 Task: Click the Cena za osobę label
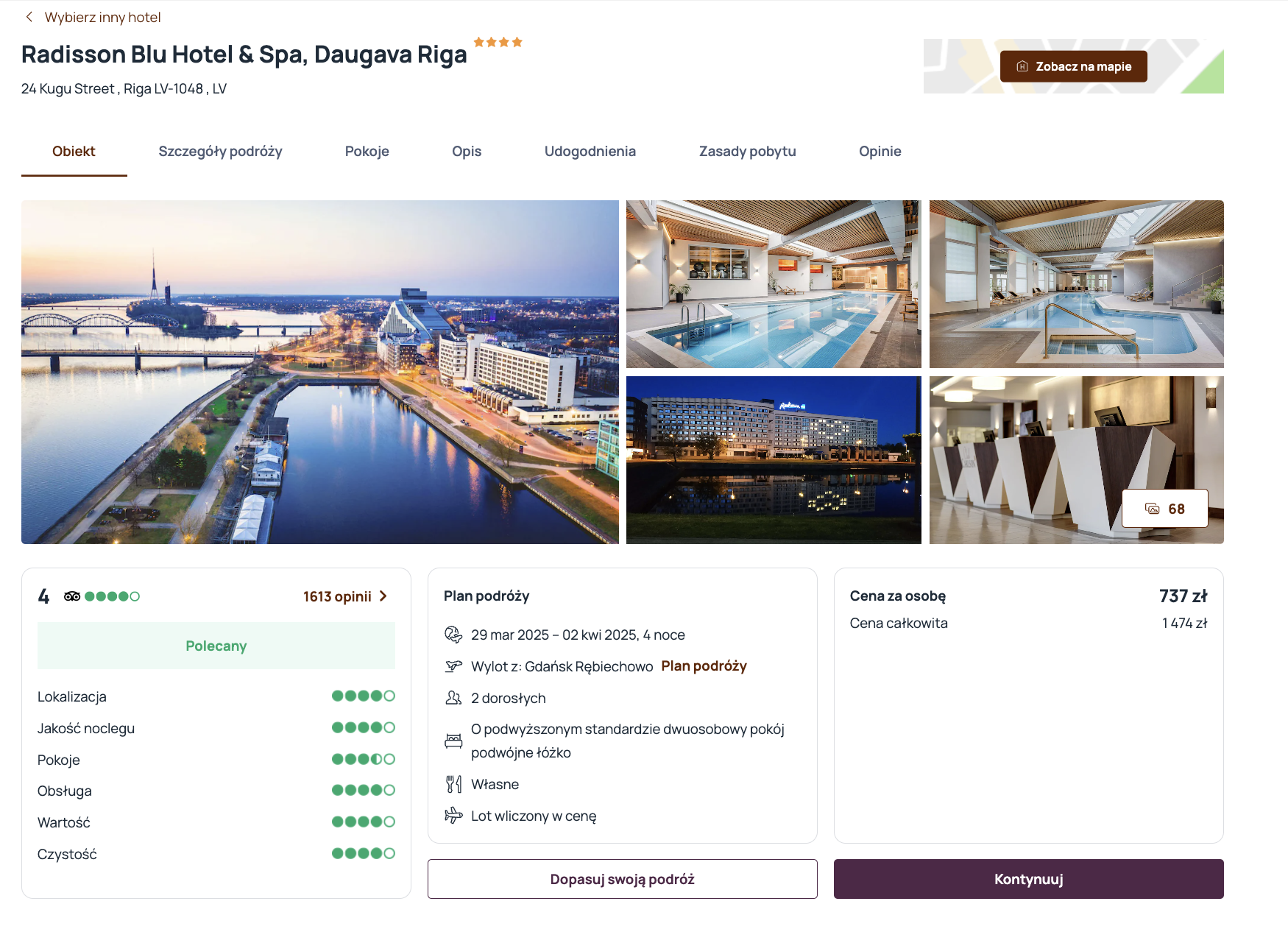pos(898,596)
